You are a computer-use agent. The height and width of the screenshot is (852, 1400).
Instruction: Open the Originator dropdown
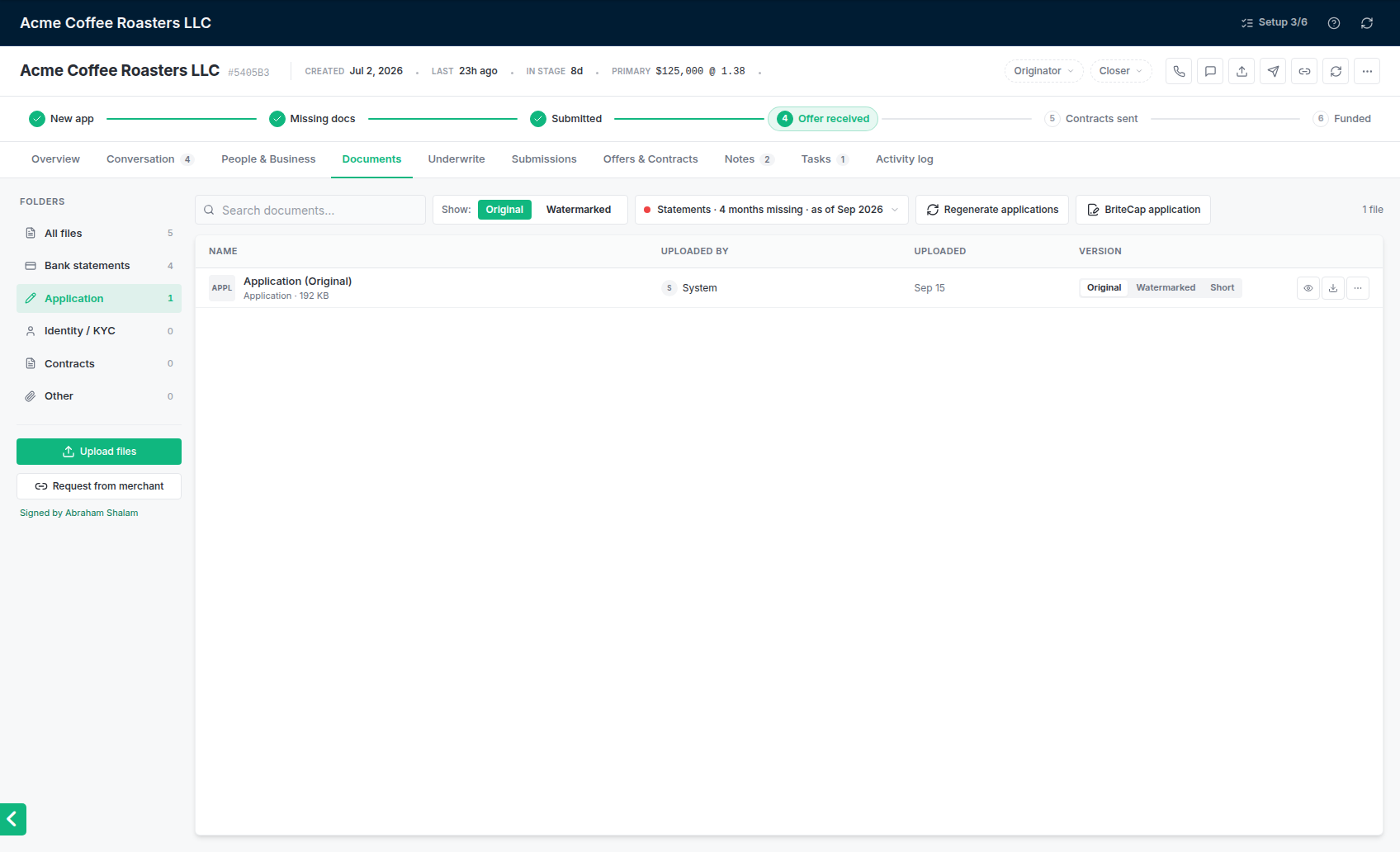click(x=1044, y=71)
